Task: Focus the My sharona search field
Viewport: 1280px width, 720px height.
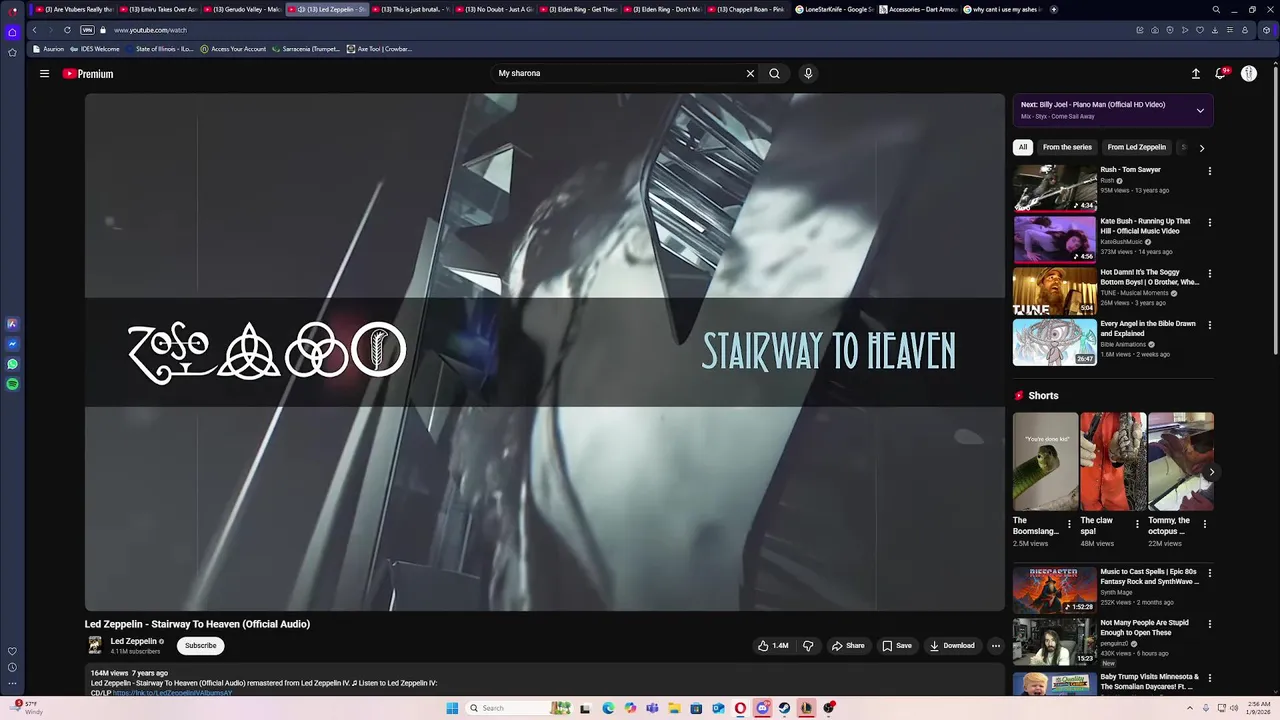Action: [618, 73]
